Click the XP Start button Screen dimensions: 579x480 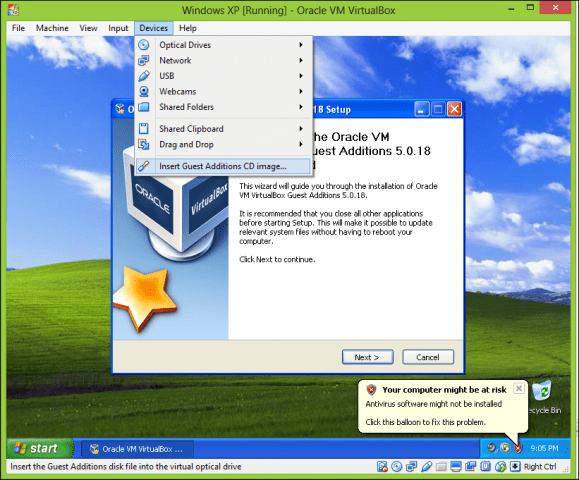[x=40, y=449]
